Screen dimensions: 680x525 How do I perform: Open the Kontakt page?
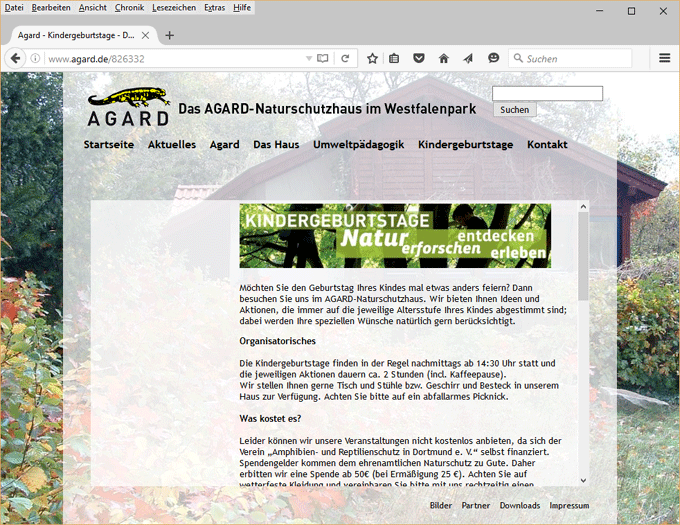tap(547, 144)
